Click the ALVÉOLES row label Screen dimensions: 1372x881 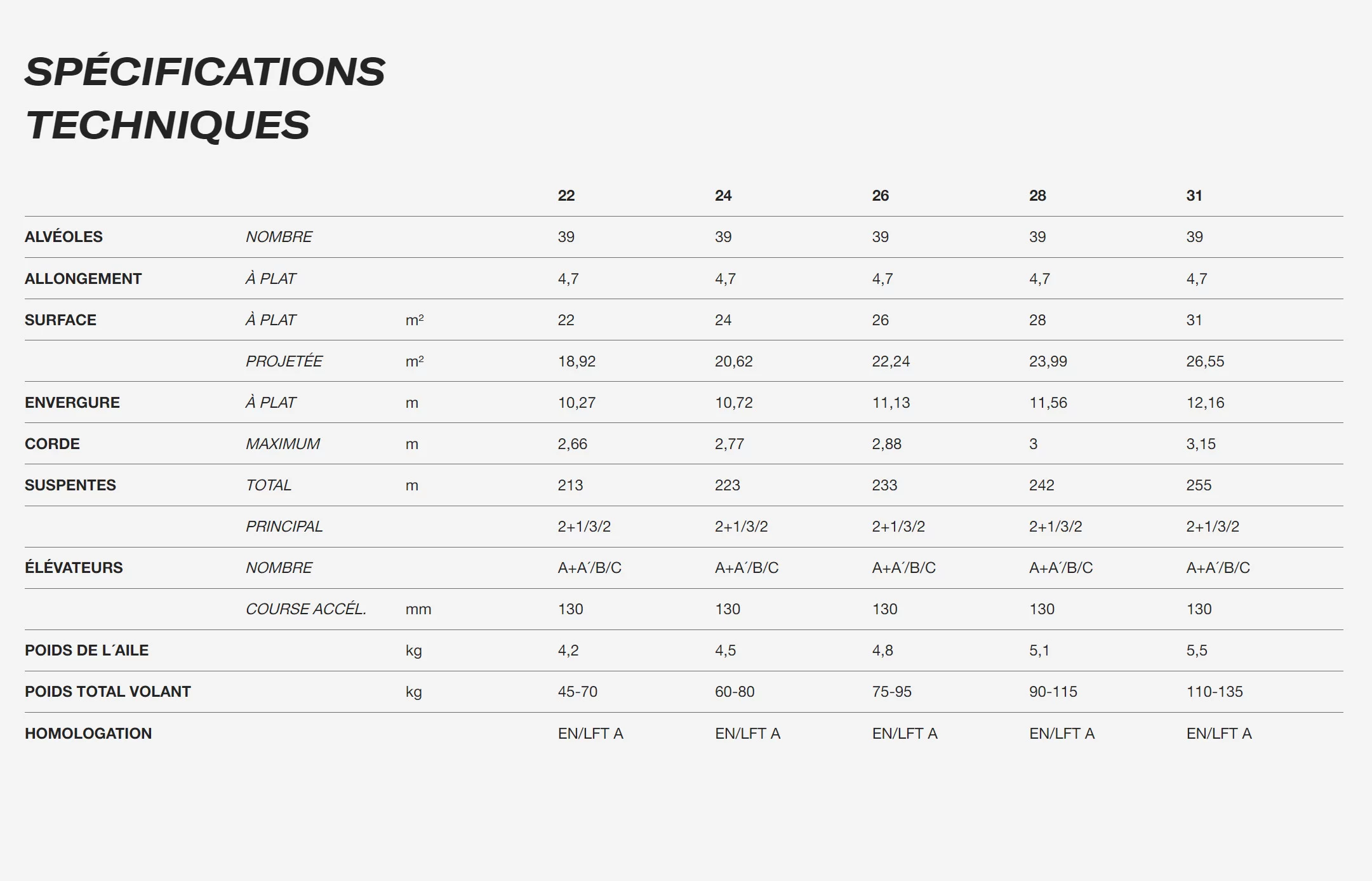(x=63, y=237)
